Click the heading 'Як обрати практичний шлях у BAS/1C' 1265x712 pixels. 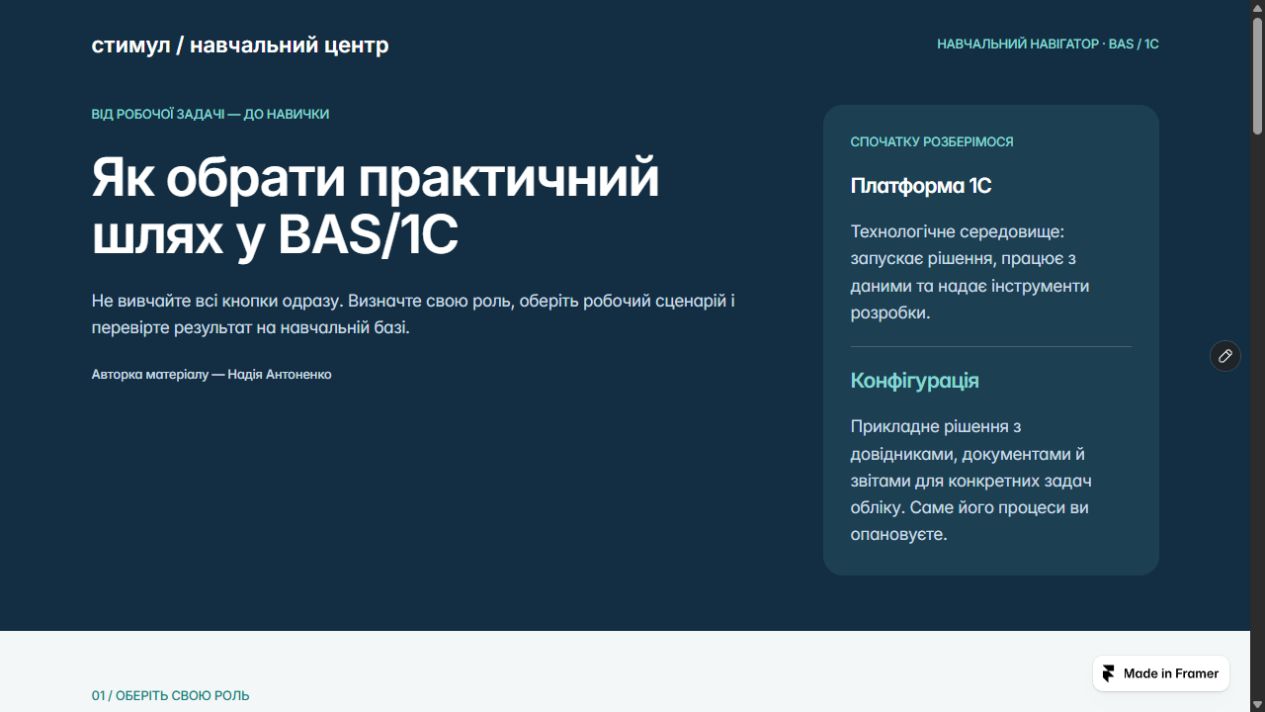coord(376,207)
